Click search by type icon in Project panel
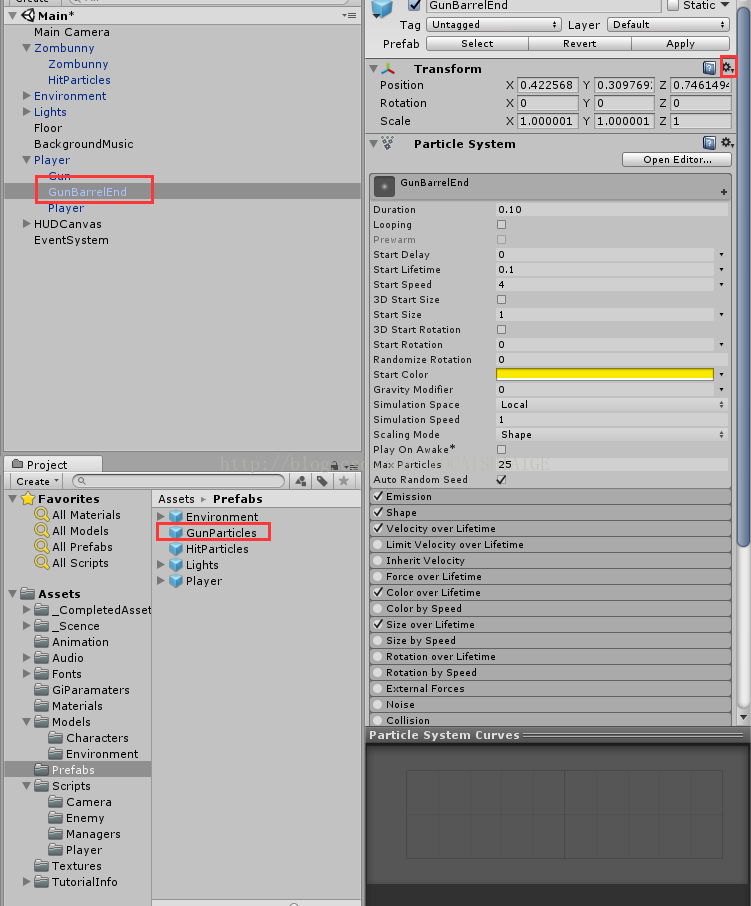Screen dimensions: 751x906 [x=300, y=481]
